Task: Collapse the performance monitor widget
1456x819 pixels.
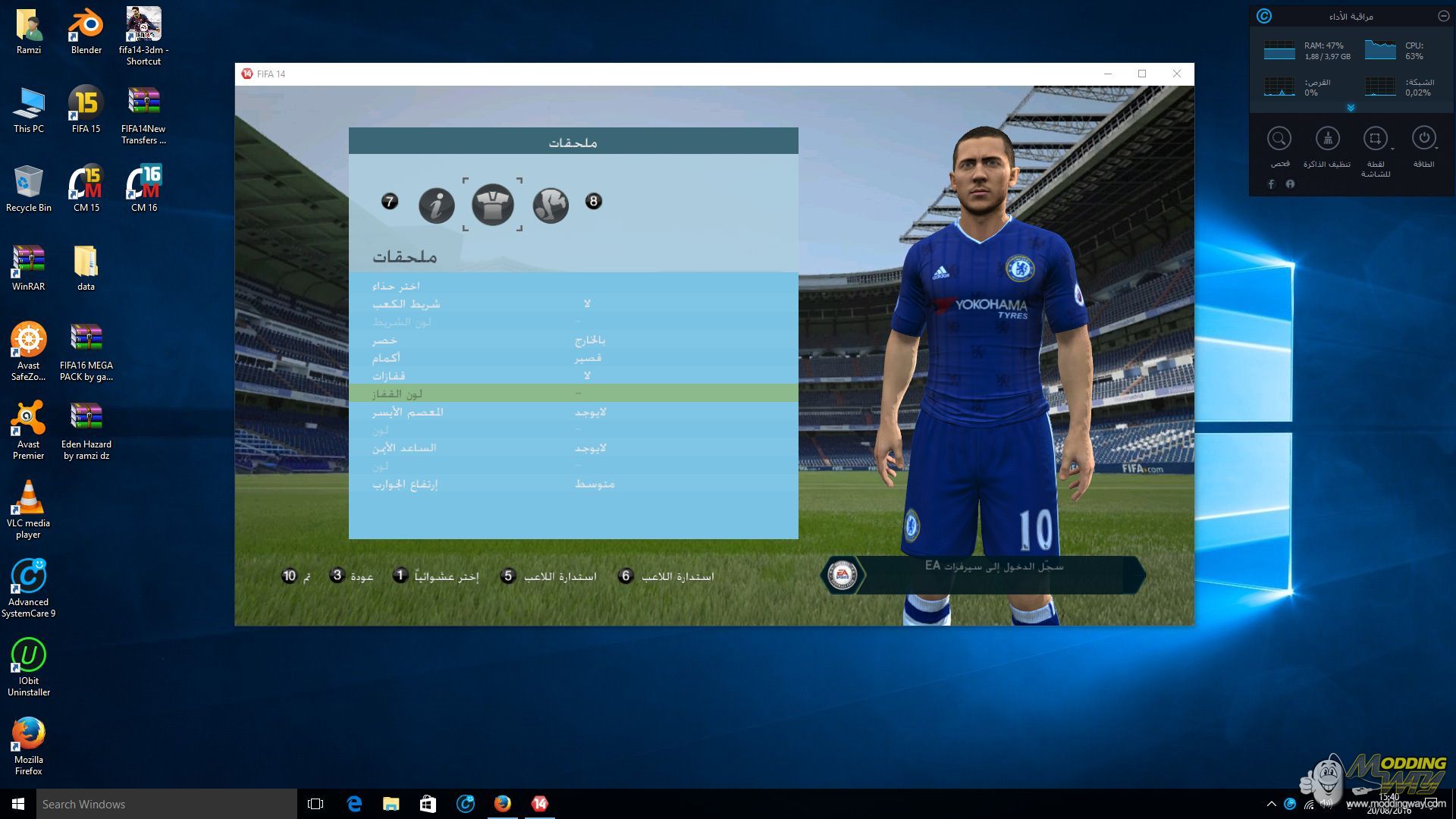Action: tap(1443, 16)
